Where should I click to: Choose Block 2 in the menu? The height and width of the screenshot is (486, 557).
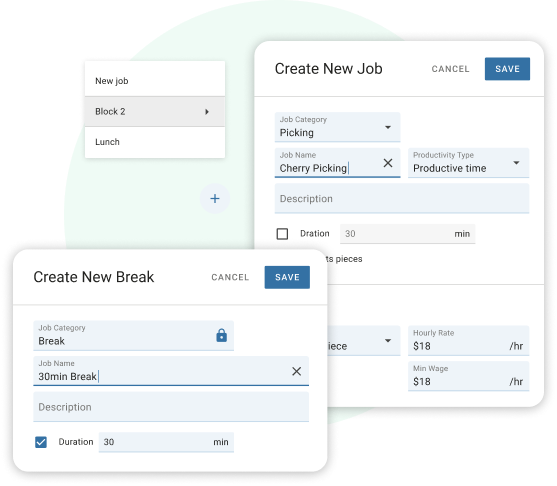coord(155,111)
